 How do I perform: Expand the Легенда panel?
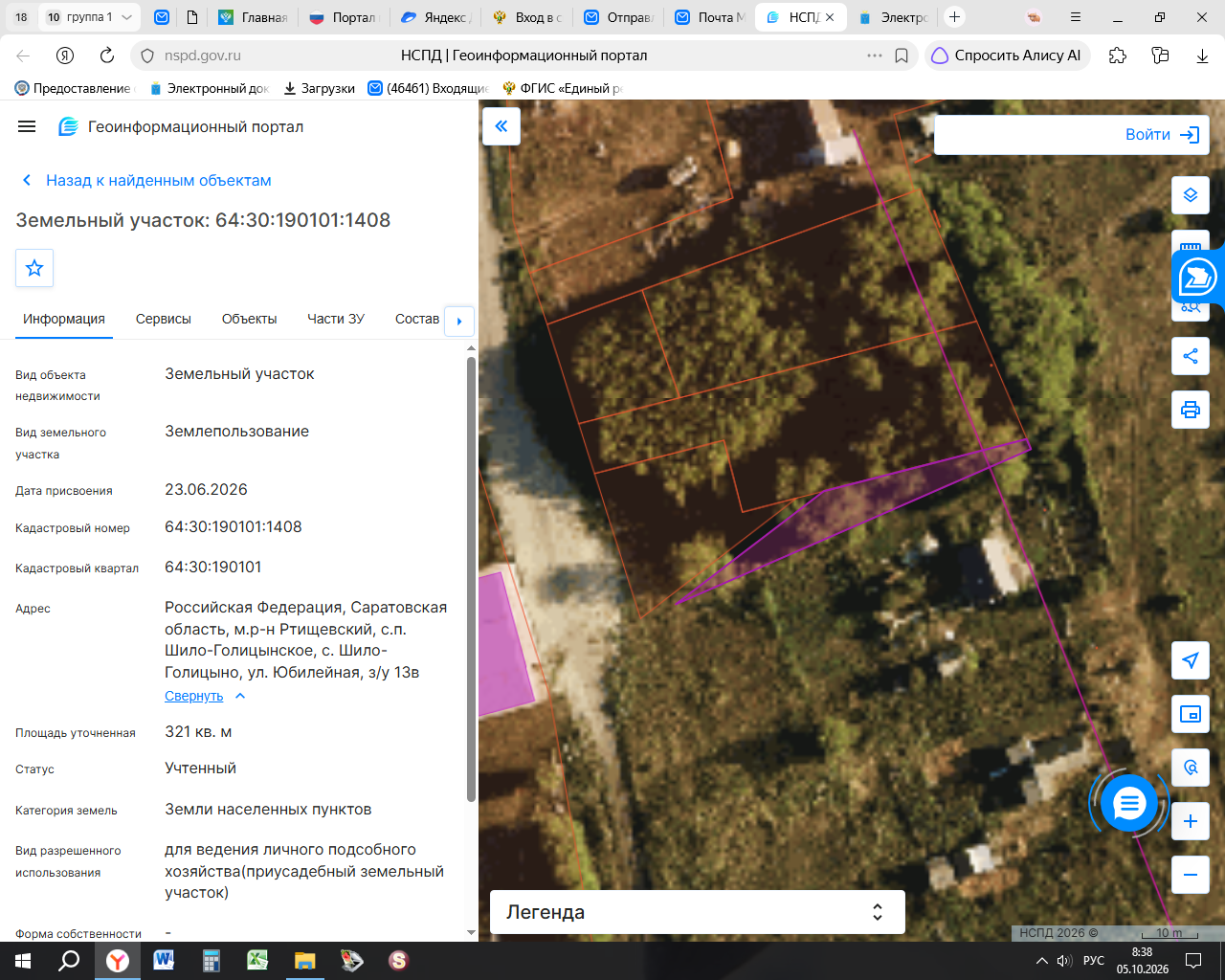(698, 912)
